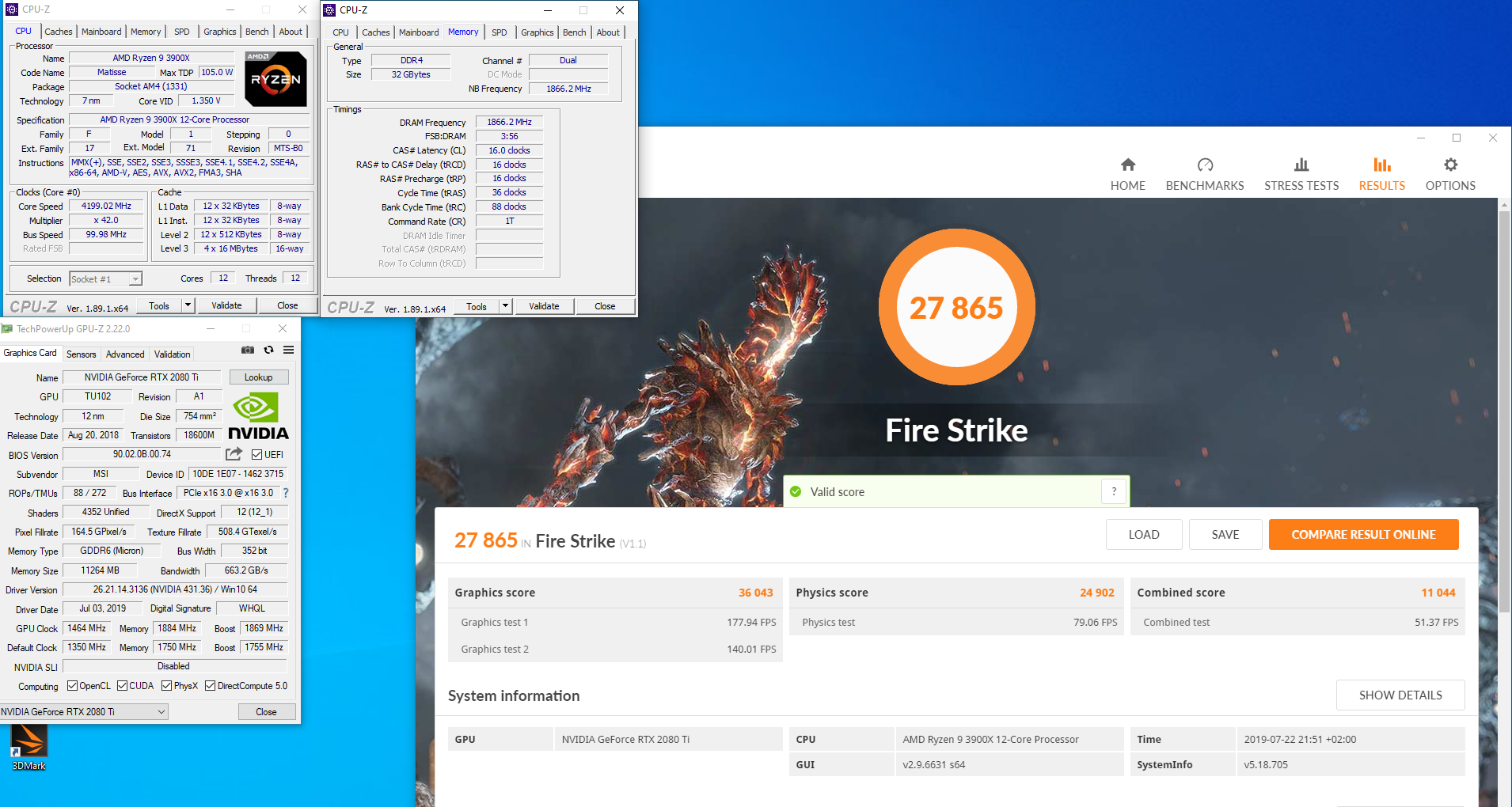Viewport: 1512px width, 807px height.
Task: Select the Results bar-chart icon
Action: [x=1382, y=165]
